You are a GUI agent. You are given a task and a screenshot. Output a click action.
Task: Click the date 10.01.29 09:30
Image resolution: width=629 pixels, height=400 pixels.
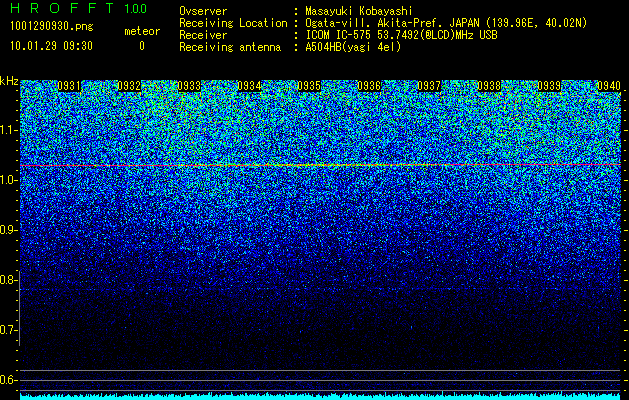(51, 46)
